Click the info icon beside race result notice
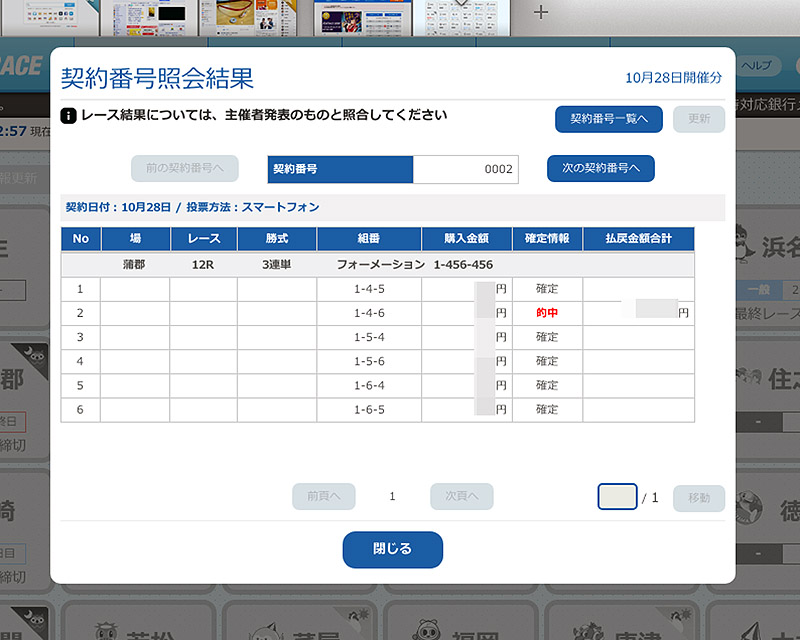 click(x=68, y=116)
